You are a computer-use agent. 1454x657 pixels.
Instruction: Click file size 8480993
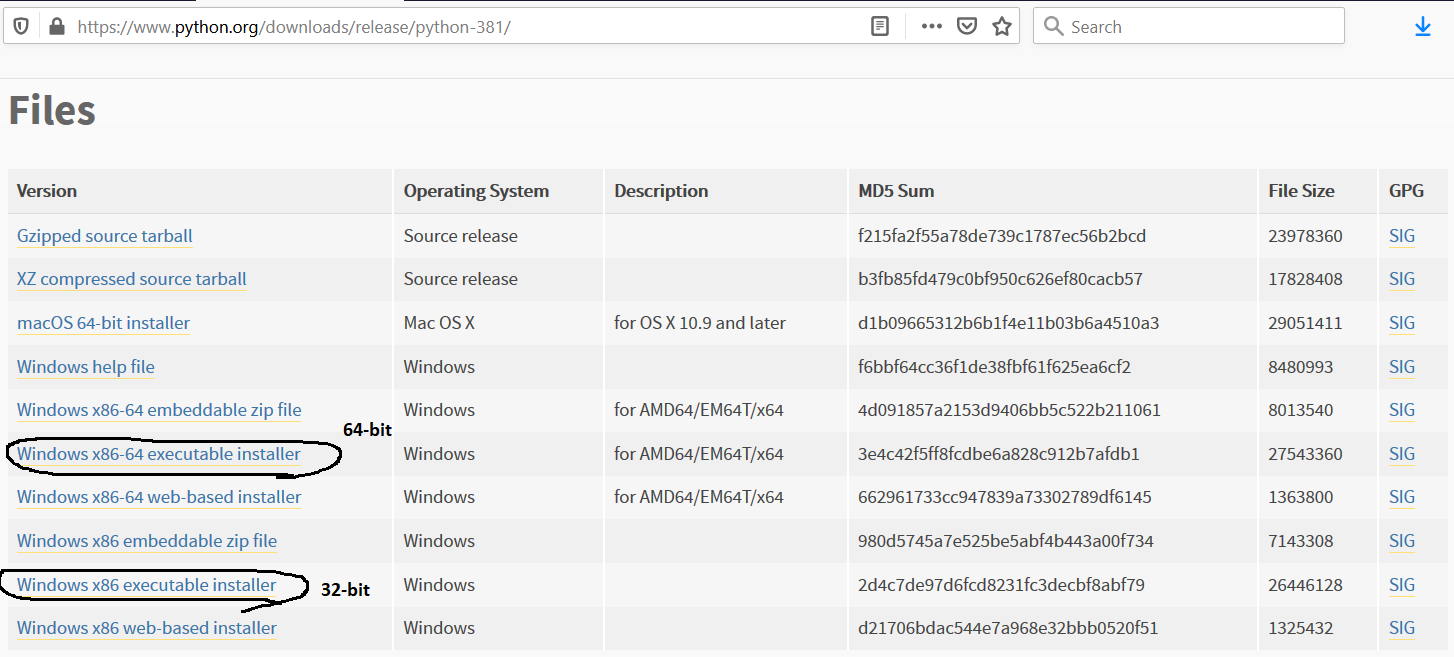[x=1300, y=367]
